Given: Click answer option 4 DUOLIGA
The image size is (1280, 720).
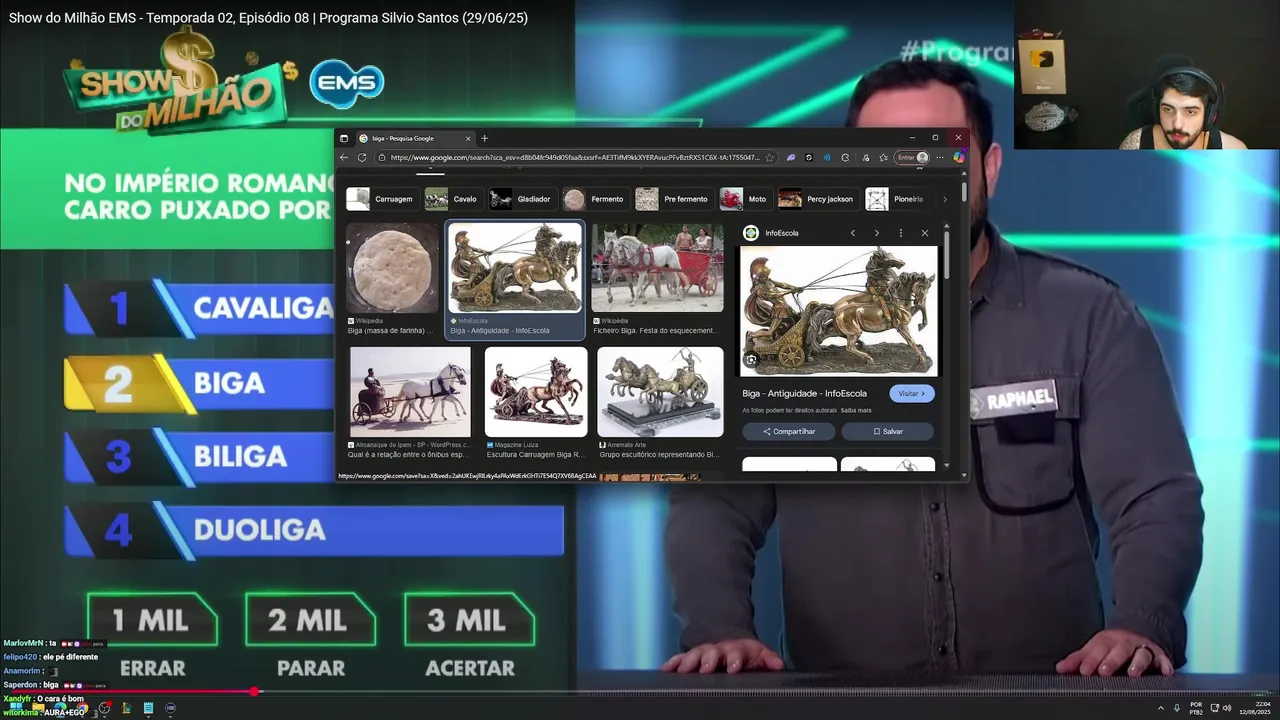Looking at the screenshot, I should tap(314, 530).
